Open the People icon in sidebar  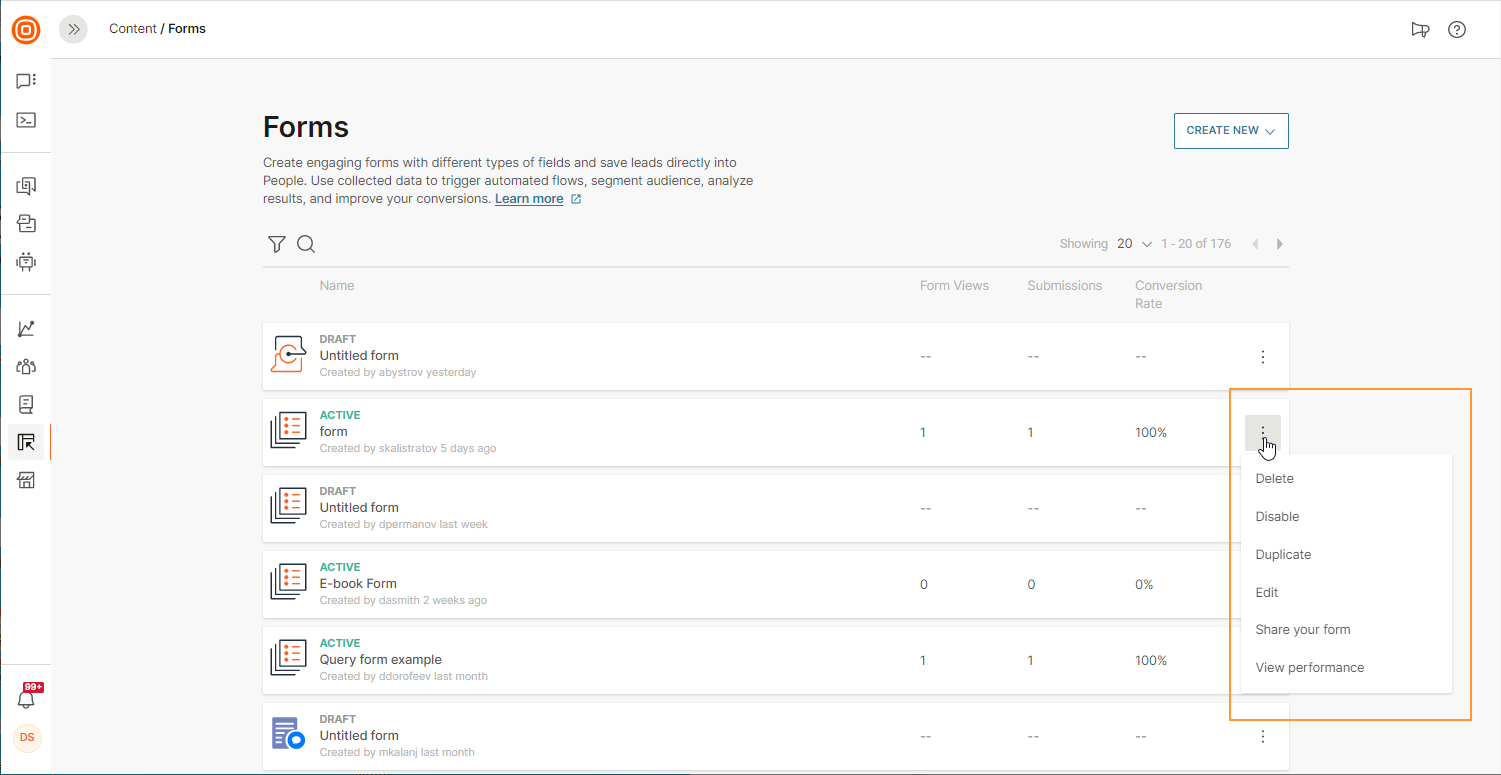pyautogui.click(x=26, y=366)
